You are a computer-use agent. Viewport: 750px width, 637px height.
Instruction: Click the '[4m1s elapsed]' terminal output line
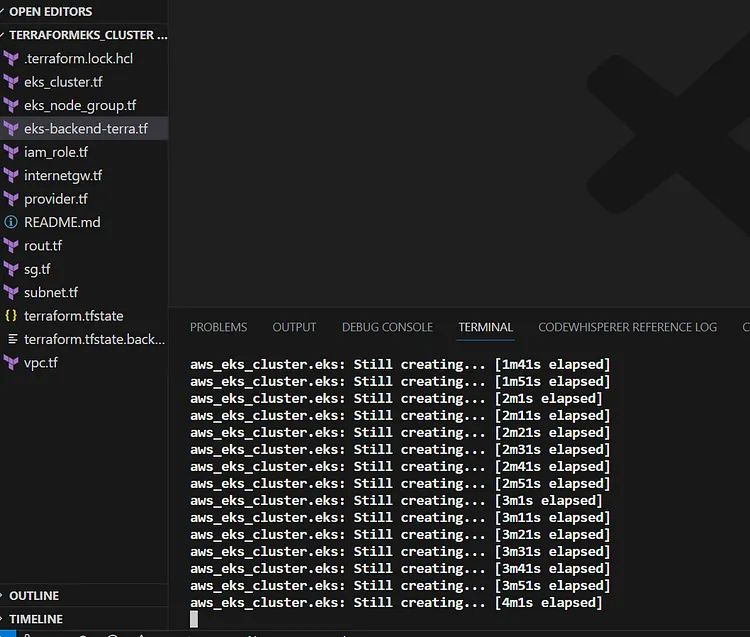coord(396,603)
